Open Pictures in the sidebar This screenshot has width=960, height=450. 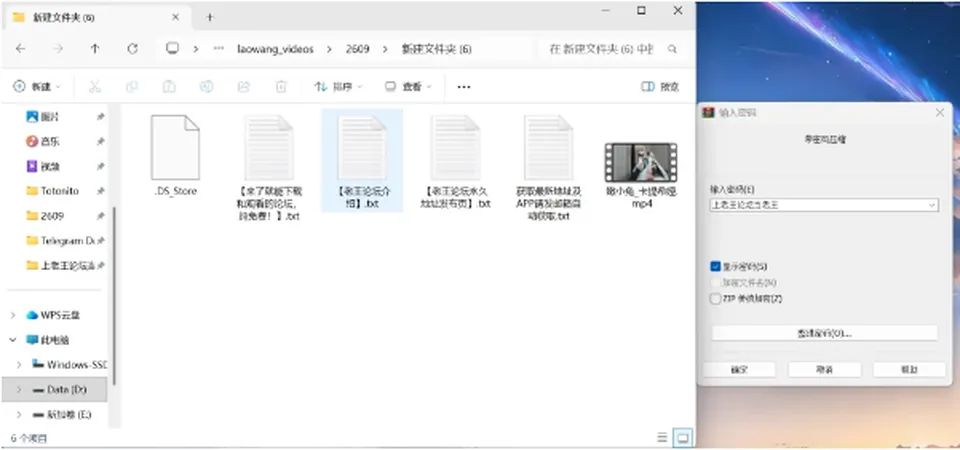50,116
